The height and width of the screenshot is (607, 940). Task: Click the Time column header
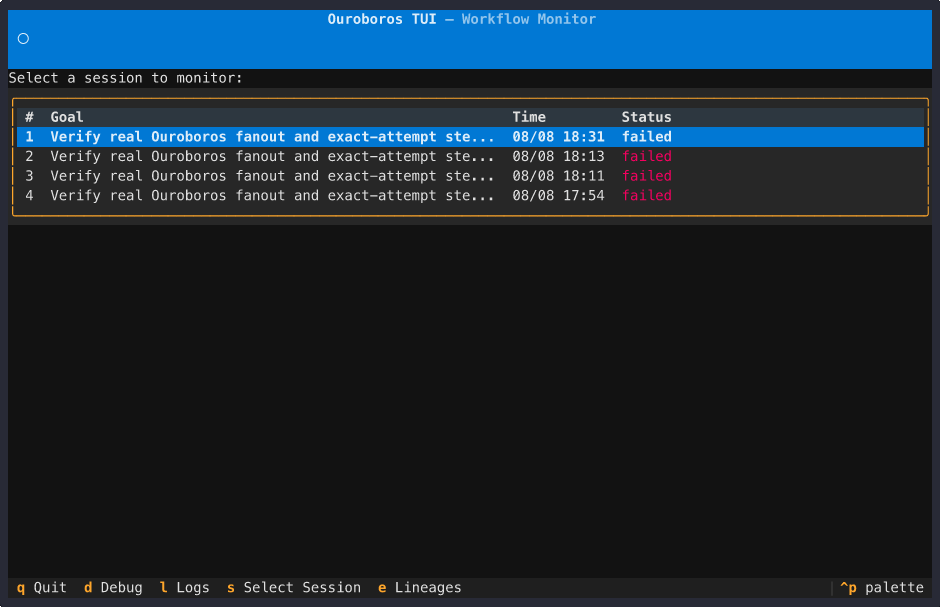(529, 117)
